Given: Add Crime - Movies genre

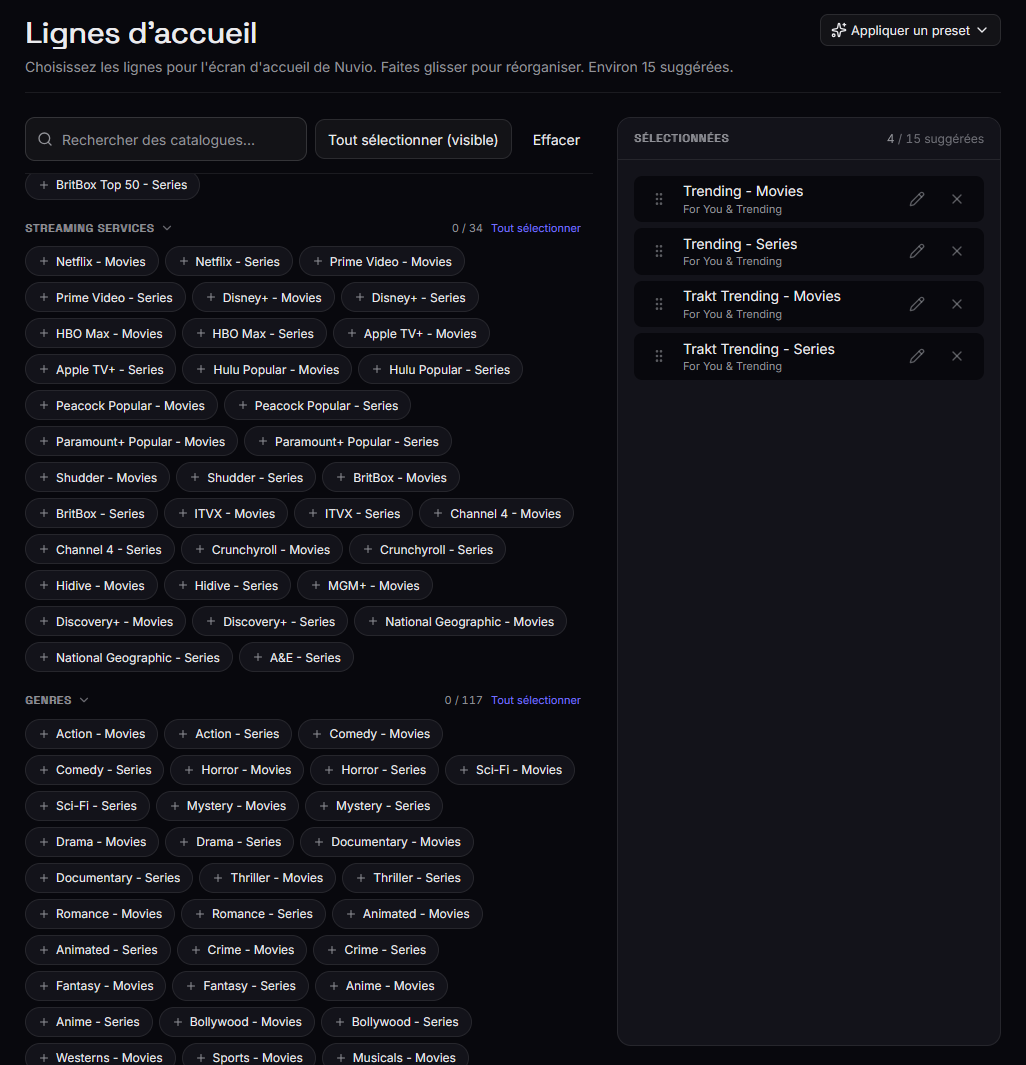Looking at the screenshot, I should [242, 950].
